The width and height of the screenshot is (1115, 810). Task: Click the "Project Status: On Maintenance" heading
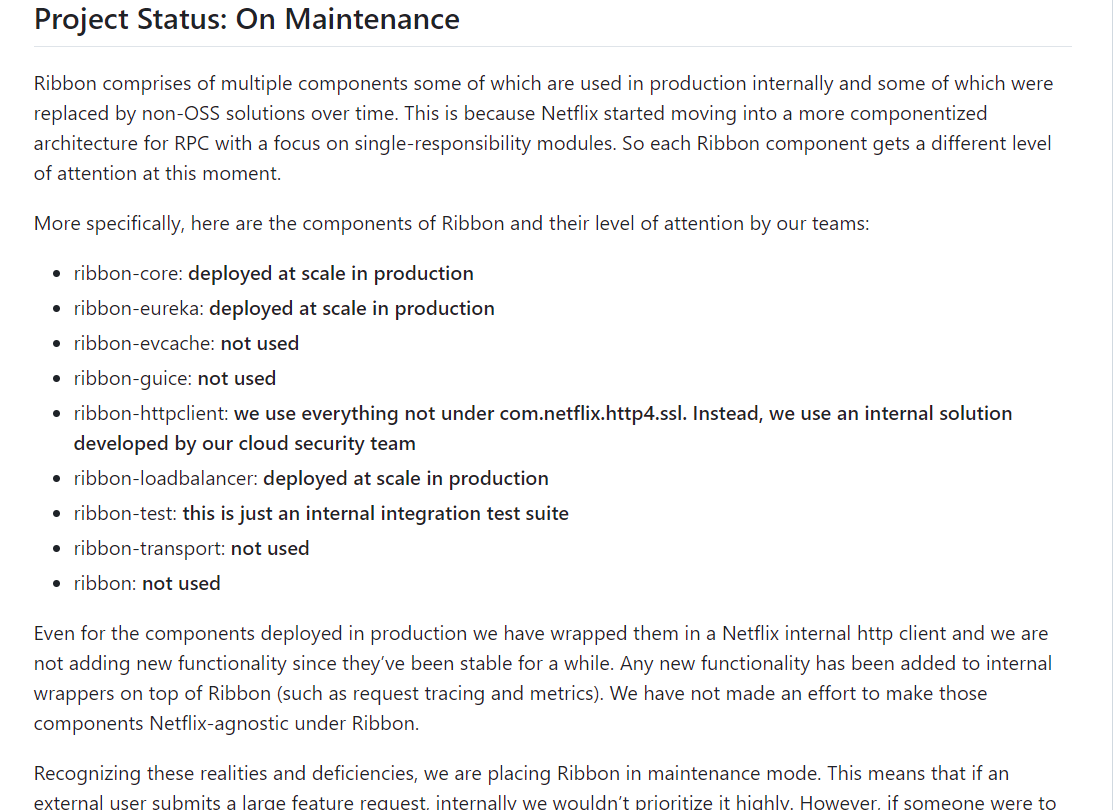247,19
